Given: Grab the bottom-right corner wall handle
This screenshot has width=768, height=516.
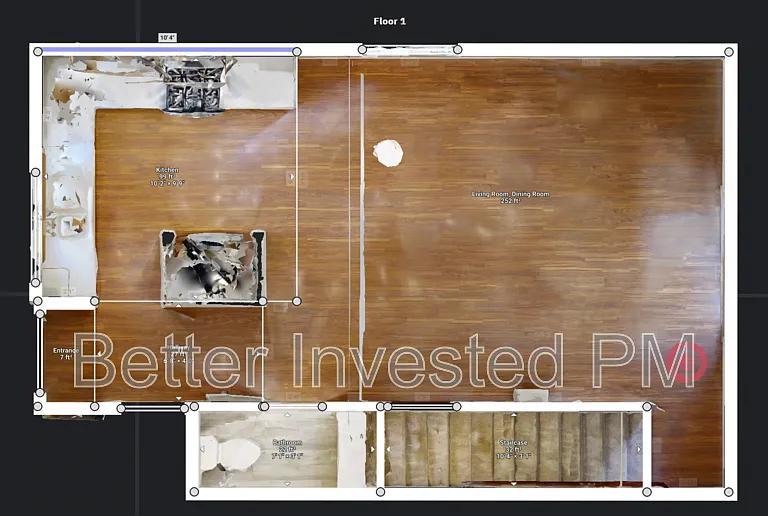Looking at the screenshot, I should 729,492.
